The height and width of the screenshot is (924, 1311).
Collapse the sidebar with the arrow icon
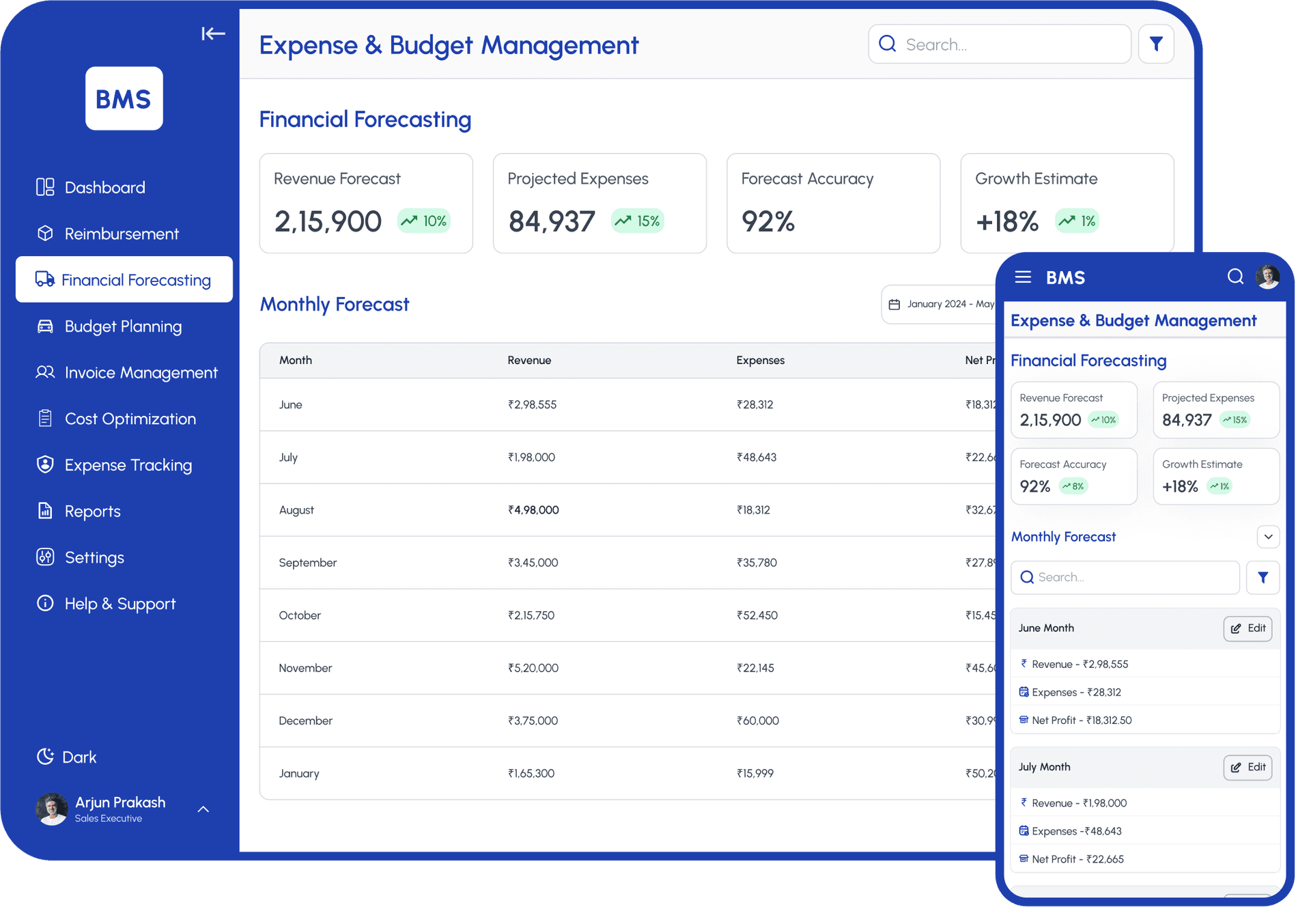pos(213,33)
